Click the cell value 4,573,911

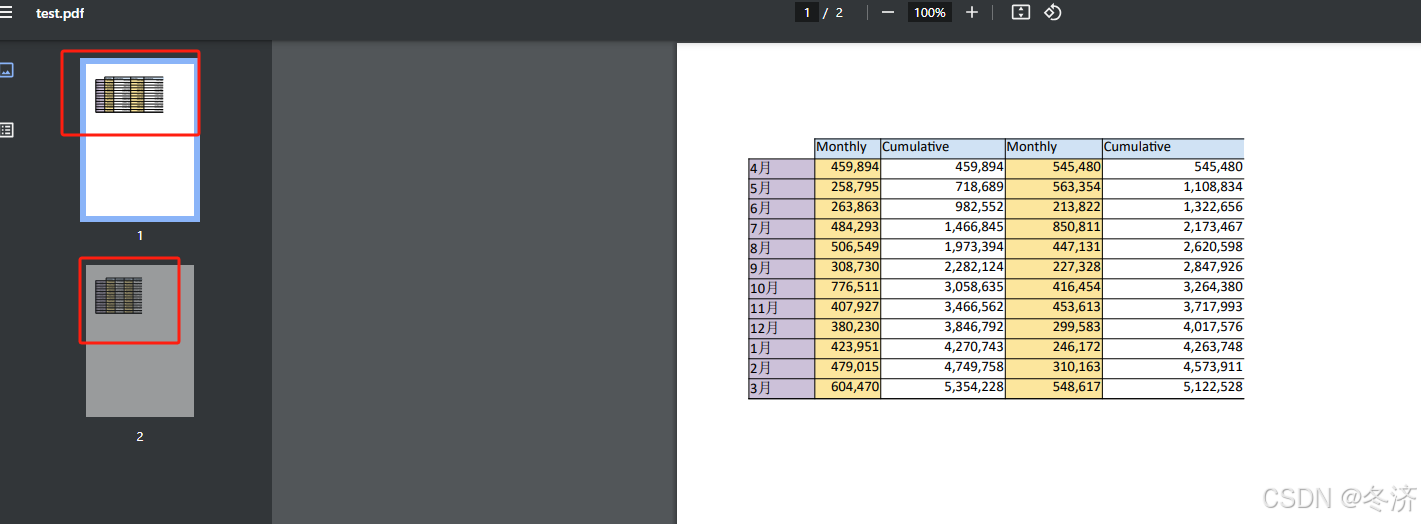pyautogui.click(x=1212, y=367)
